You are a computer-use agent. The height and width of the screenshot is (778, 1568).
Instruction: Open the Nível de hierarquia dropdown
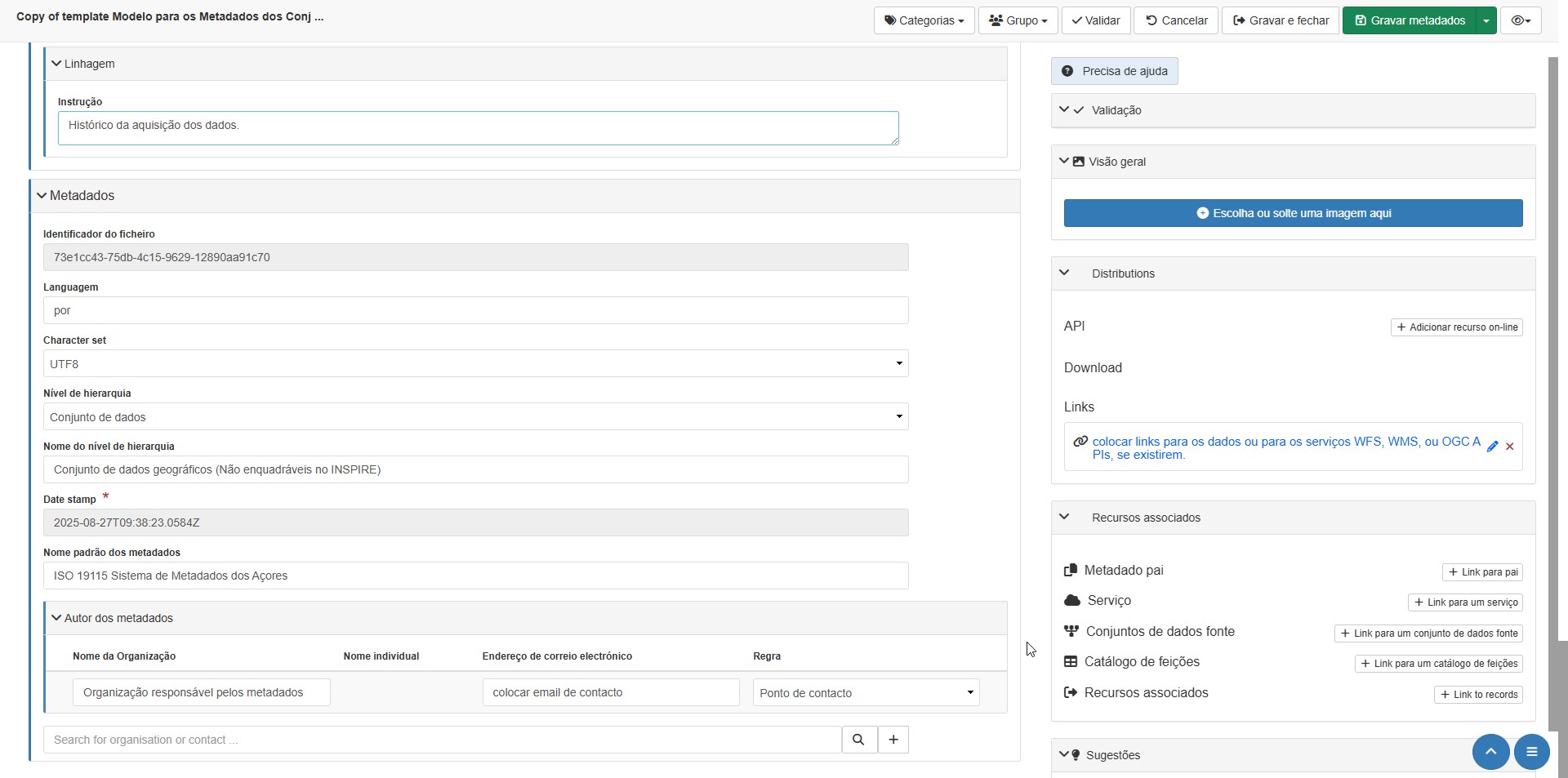(x=475, y=417)
